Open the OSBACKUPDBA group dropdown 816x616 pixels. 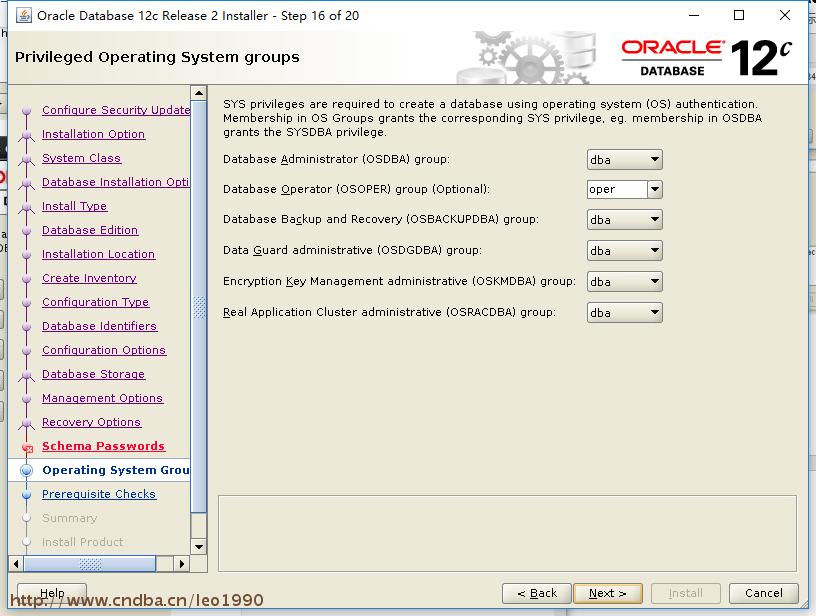pyautogui.click(x=624, y=220)
